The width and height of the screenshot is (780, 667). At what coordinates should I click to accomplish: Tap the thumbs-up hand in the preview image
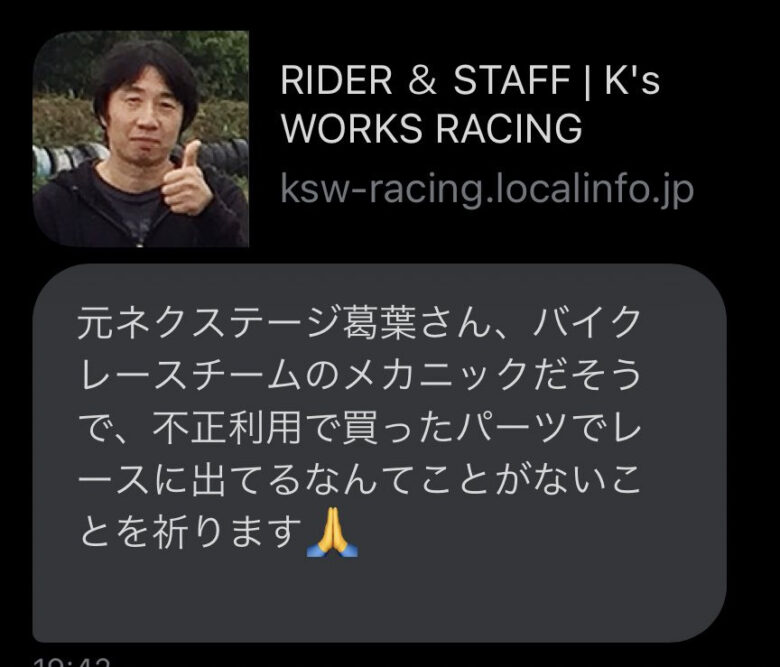[186, 180]
